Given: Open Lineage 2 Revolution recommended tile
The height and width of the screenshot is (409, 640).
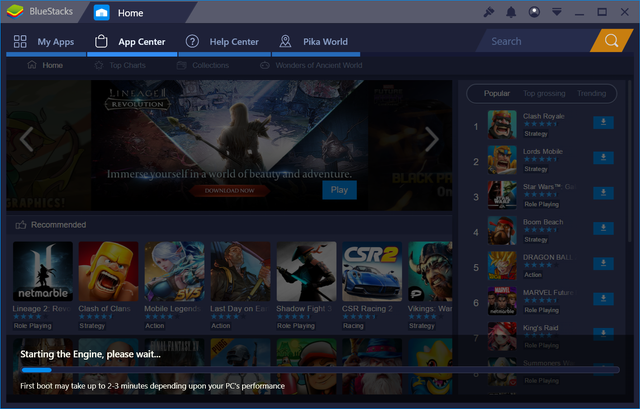Looking at the screenshot, I should point(42,271).
